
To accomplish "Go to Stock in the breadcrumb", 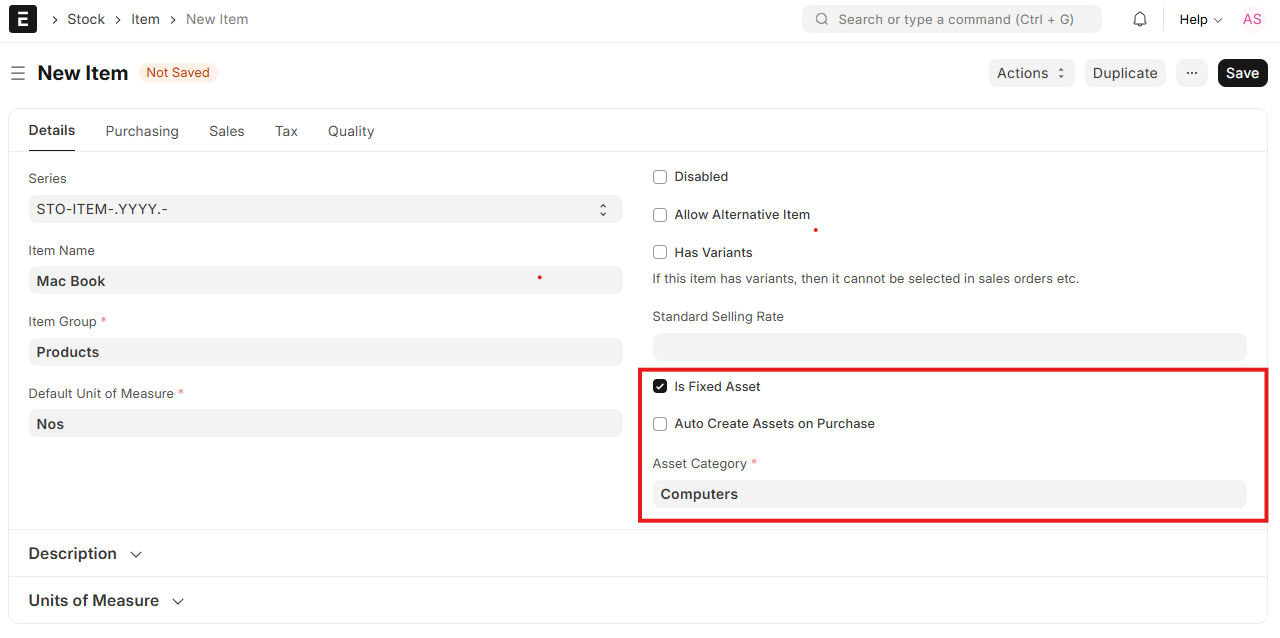I will 86,19.
